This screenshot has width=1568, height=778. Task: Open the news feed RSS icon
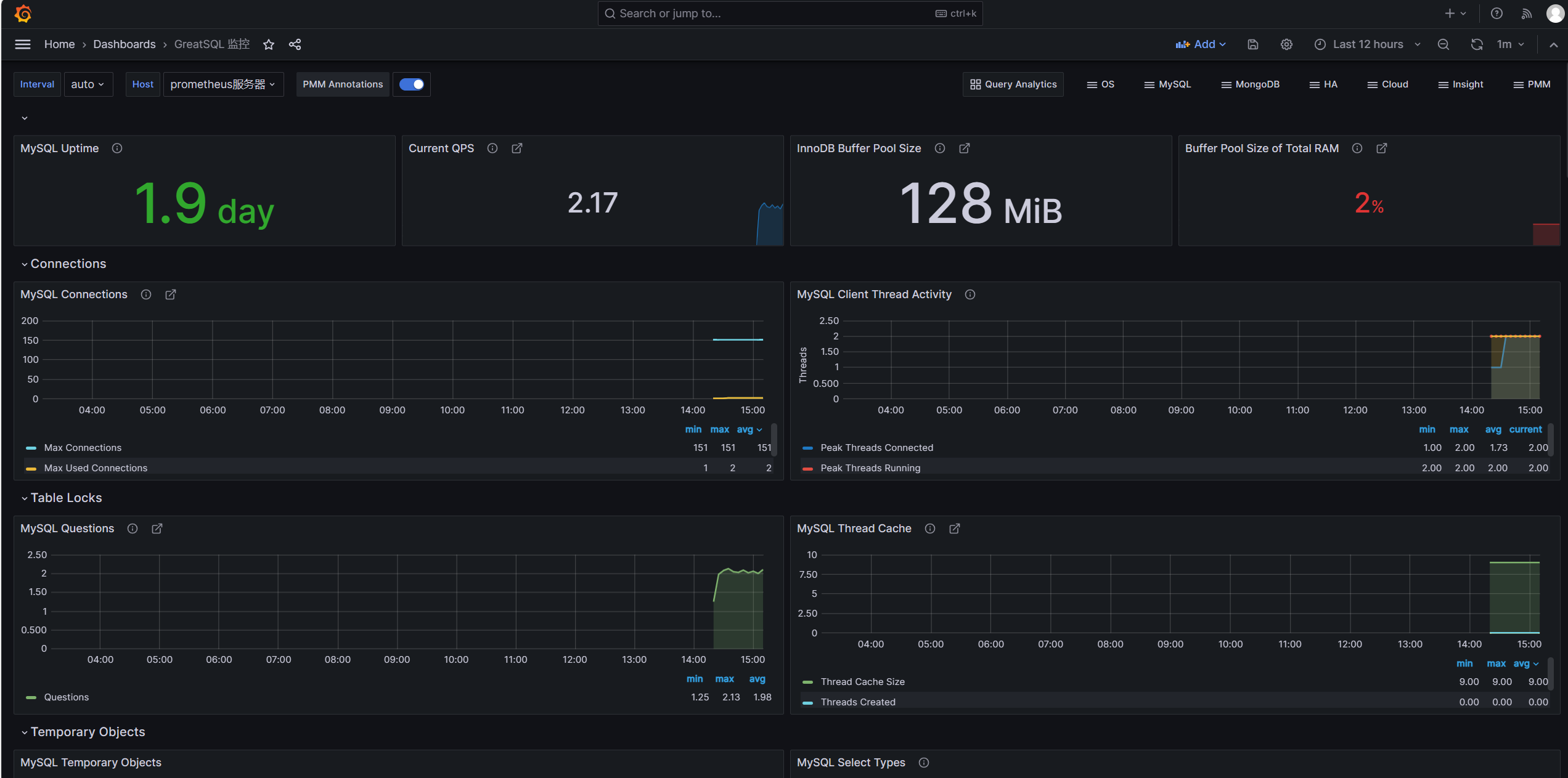tap(1526, 14)
